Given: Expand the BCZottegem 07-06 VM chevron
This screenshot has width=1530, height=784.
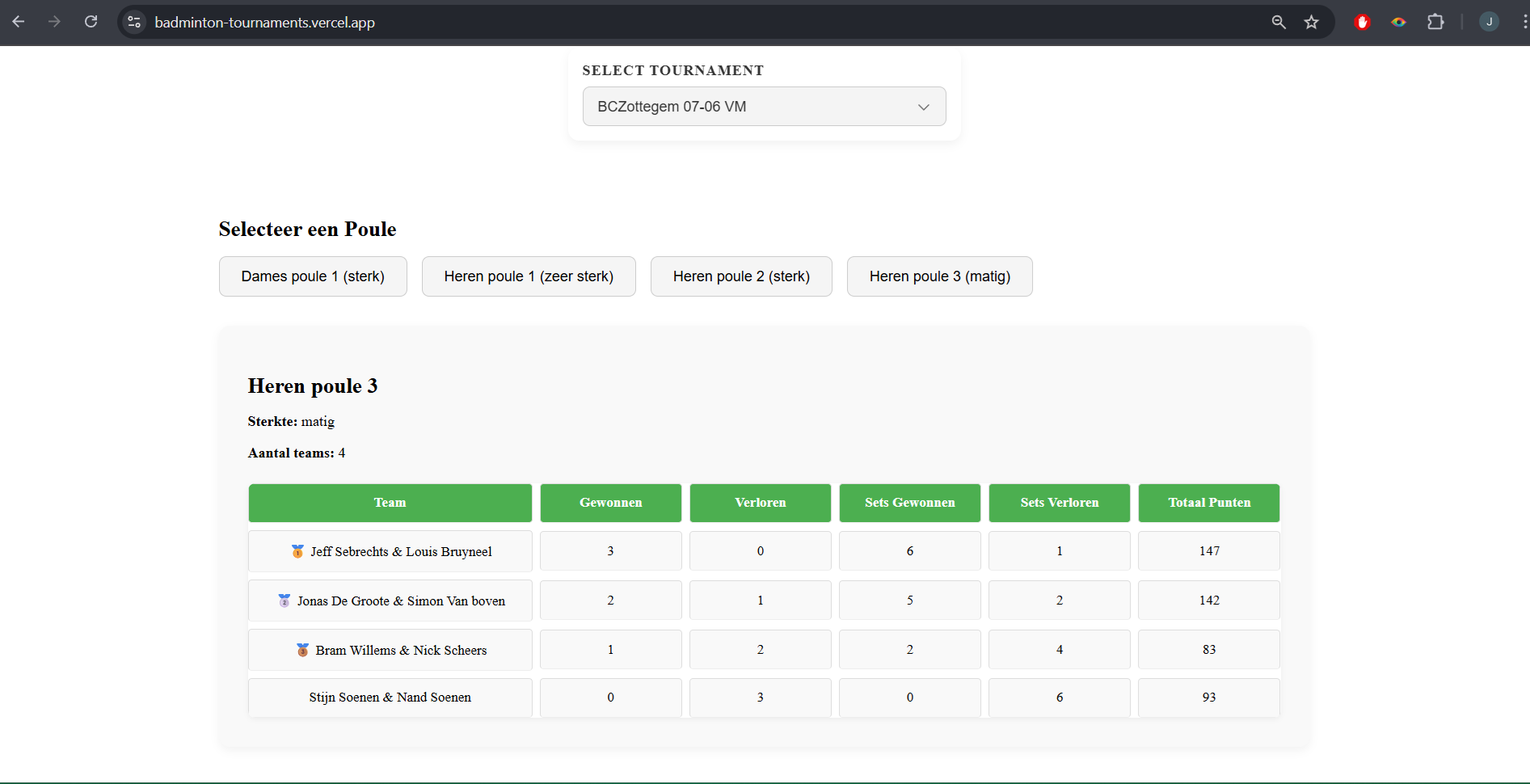Looking at the screenshot, I should (x=924, y=107).
